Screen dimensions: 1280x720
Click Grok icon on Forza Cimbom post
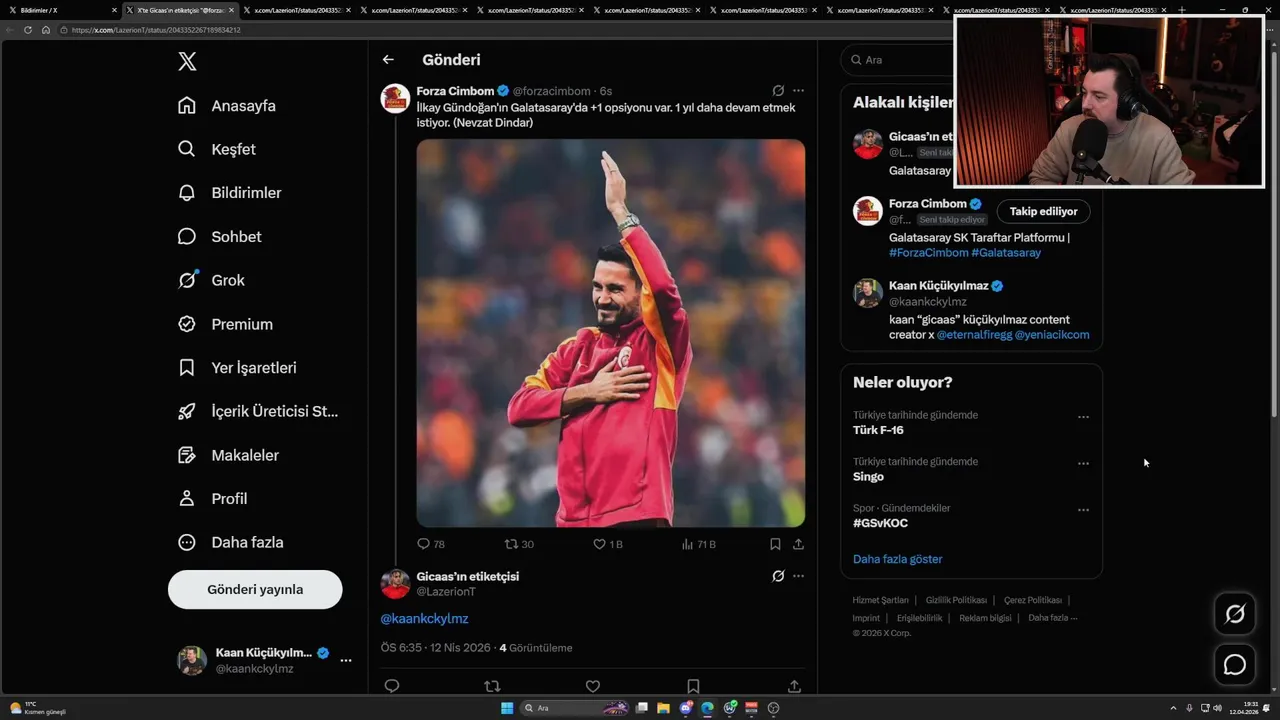778,90
